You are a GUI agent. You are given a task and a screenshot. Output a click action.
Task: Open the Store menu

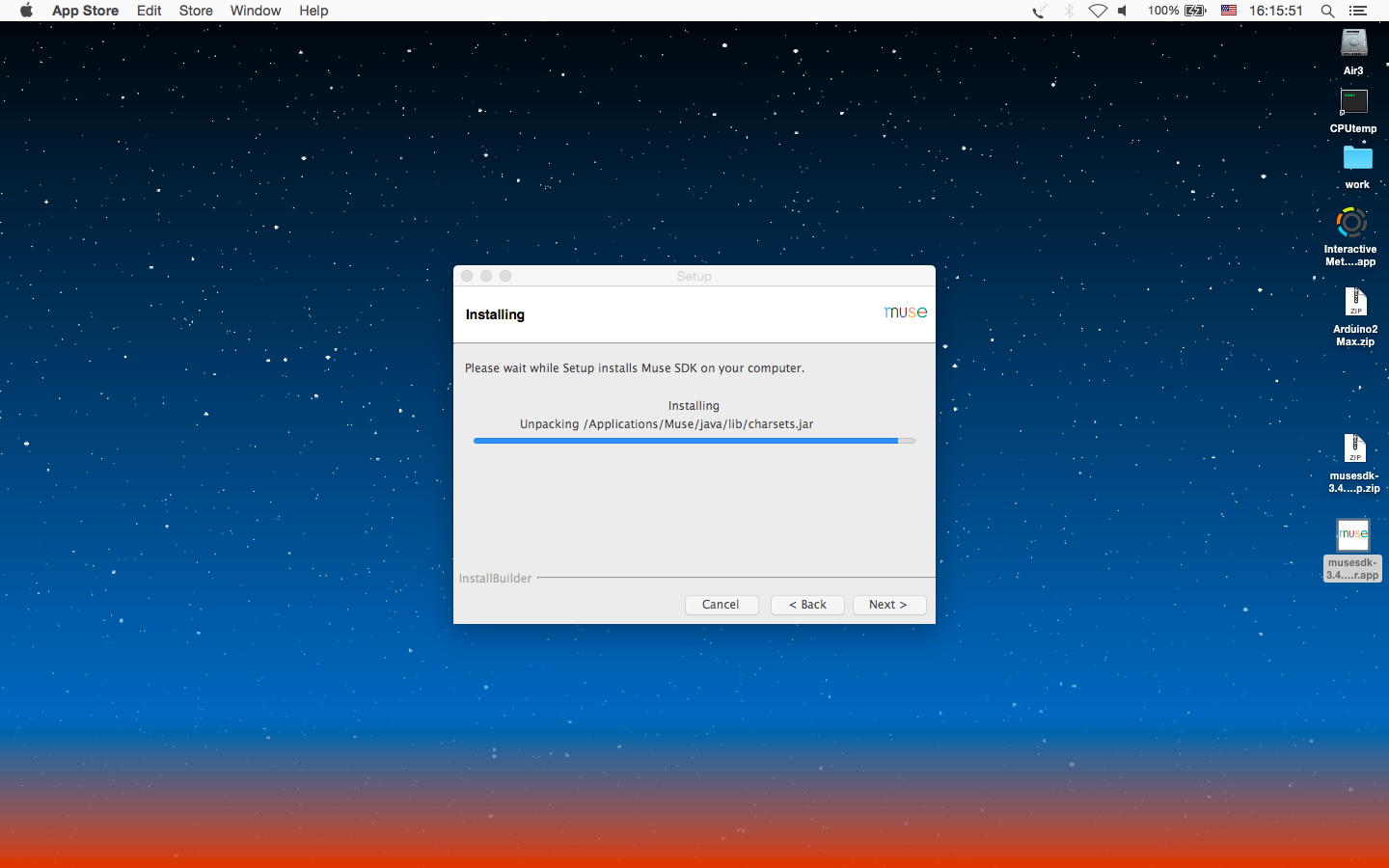(196, 11)
